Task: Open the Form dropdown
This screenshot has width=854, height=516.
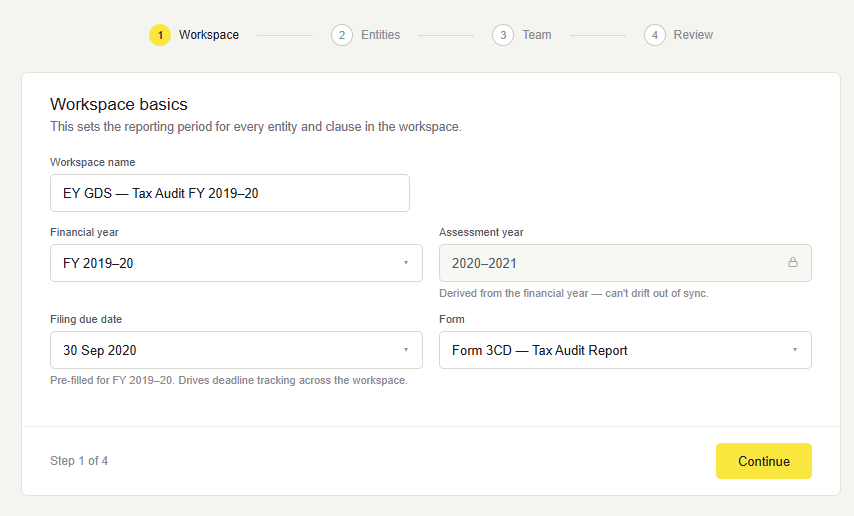Action: 625,350
